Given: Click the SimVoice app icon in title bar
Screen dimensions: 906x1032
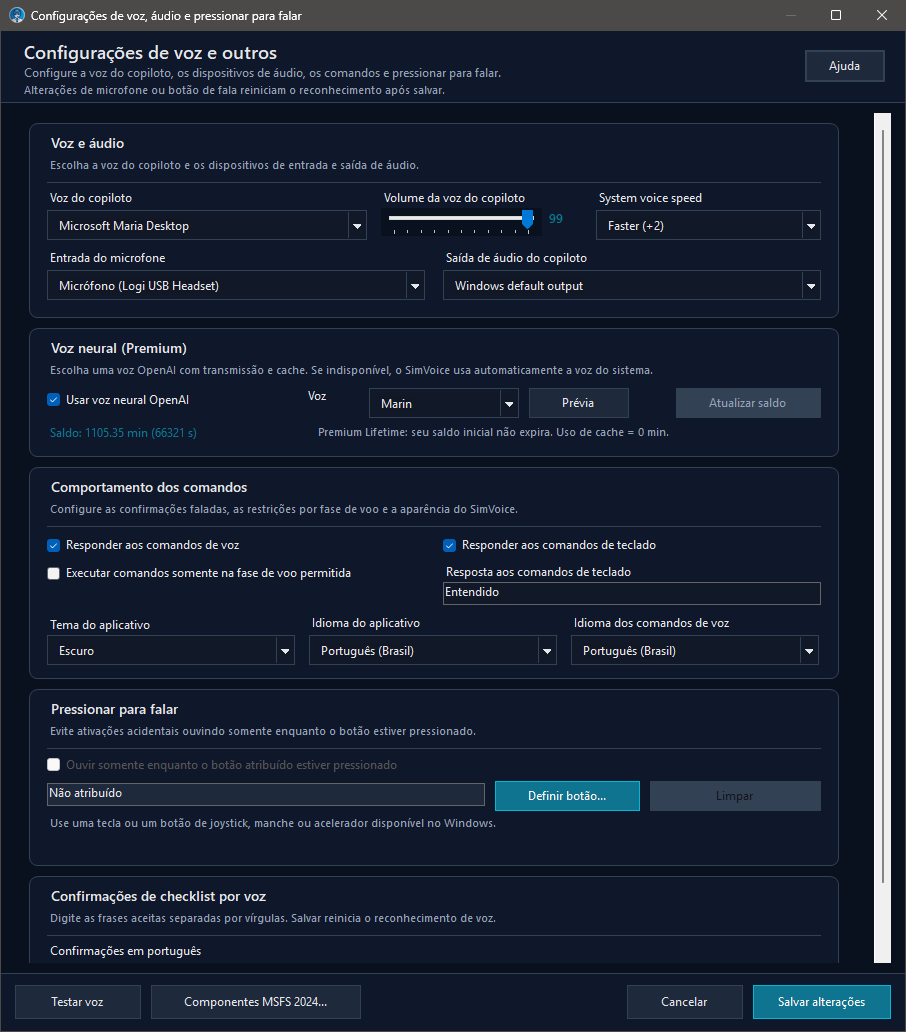Looking at the screenshot, I should pos(16,15).
